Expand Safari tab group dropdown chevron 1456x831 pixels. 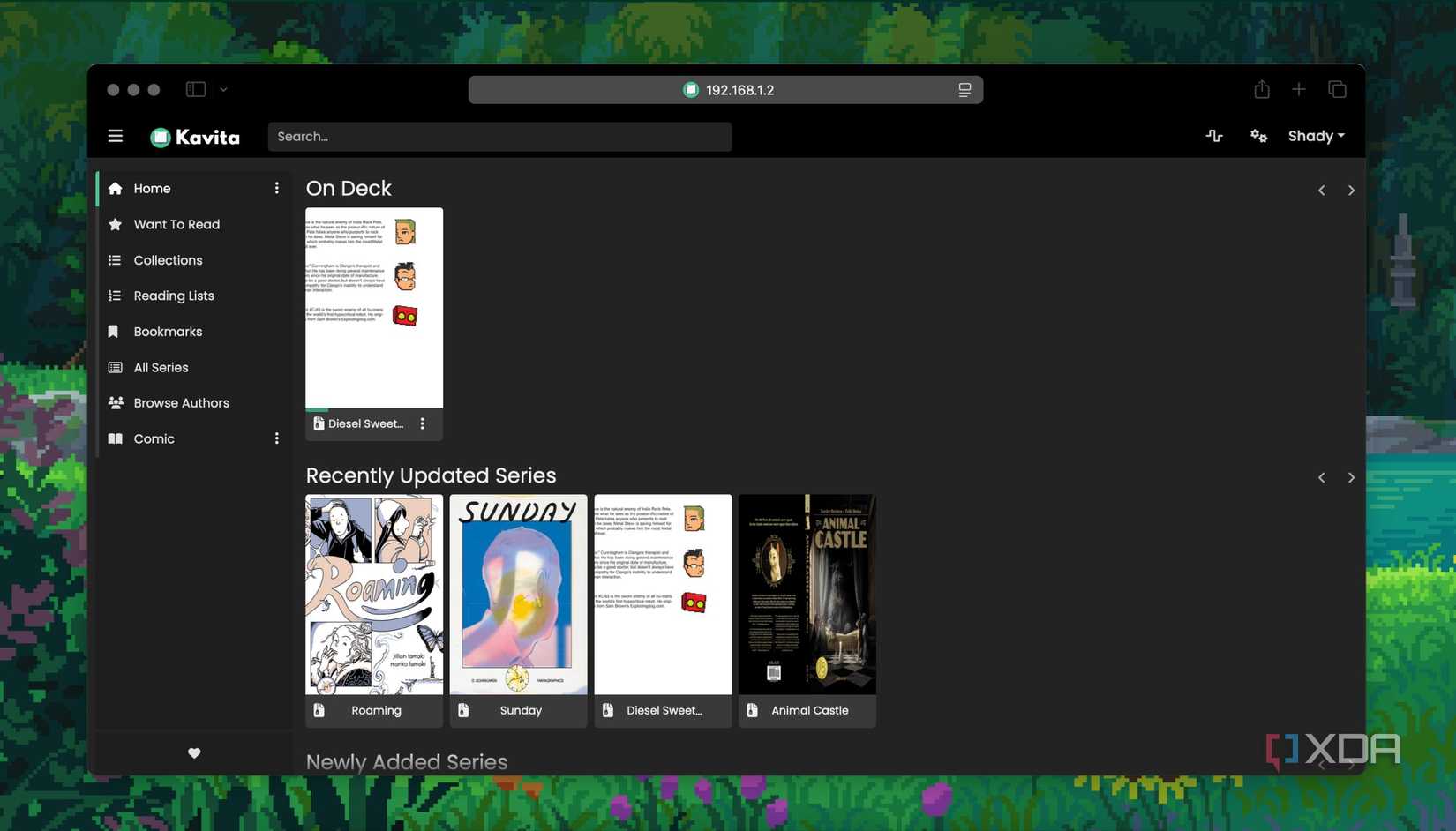click(x=223, y=89)
